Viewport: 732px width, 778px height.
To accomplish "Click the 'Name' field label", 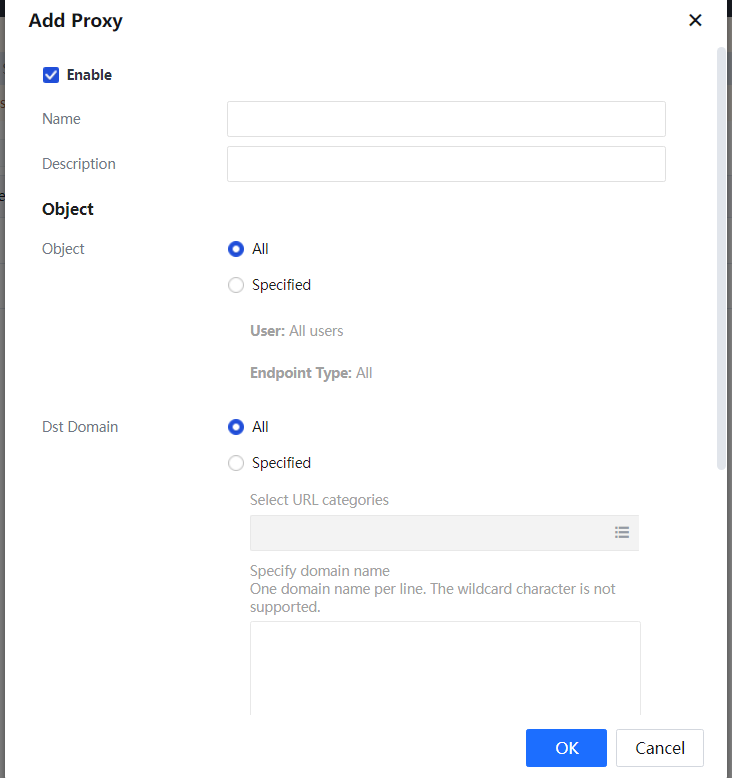I will pos(61,119).
